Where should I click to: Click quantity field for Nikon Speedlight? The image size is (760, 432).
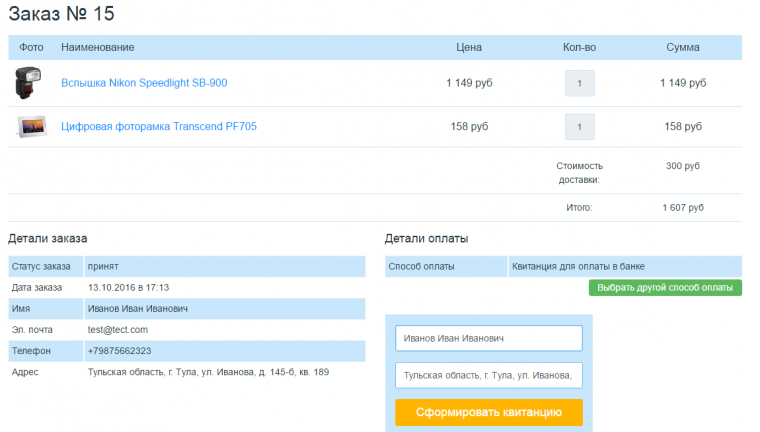point(579,83)
